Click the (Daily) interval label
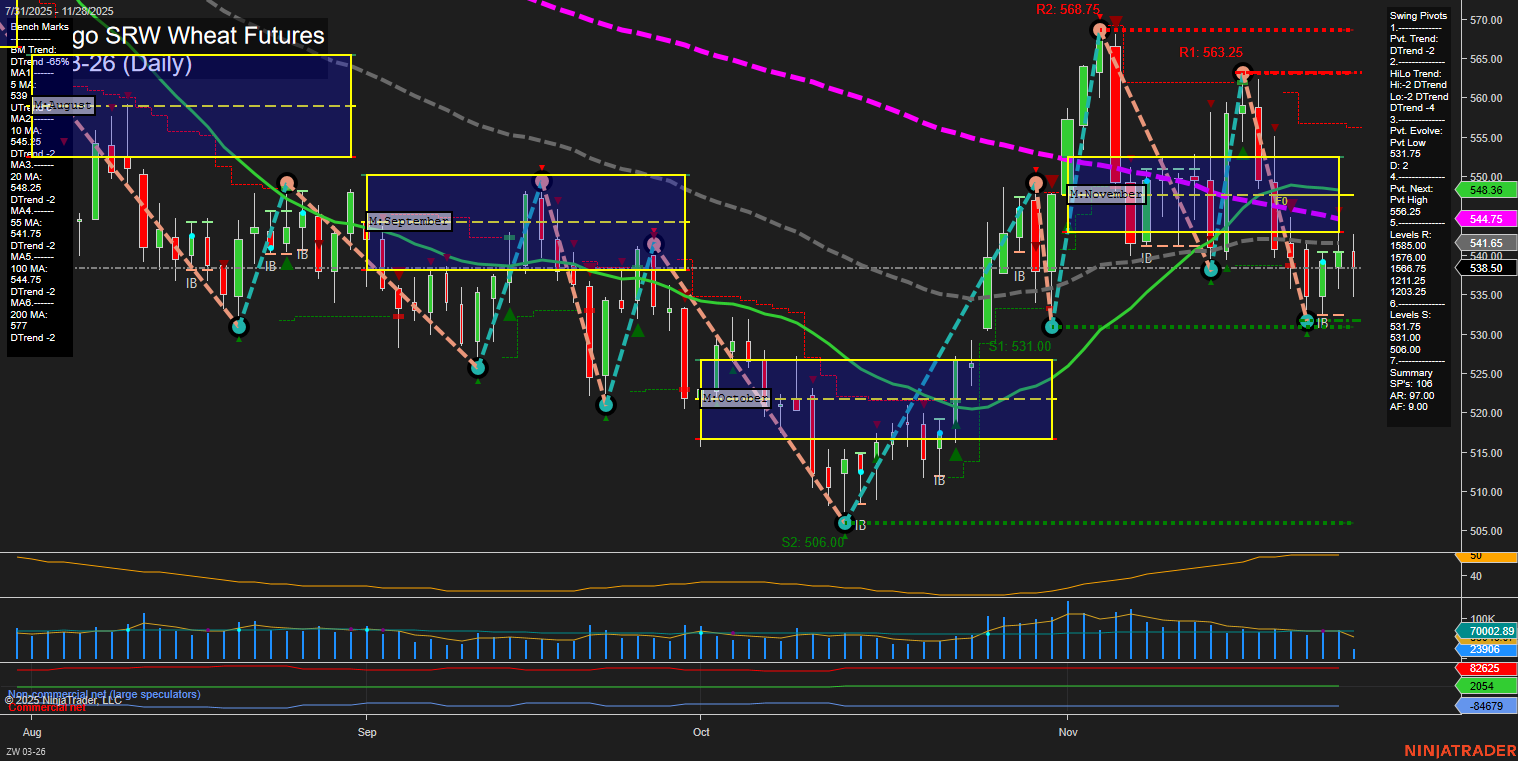Screen dimensions: 1518x761 [x=157, y=64]
